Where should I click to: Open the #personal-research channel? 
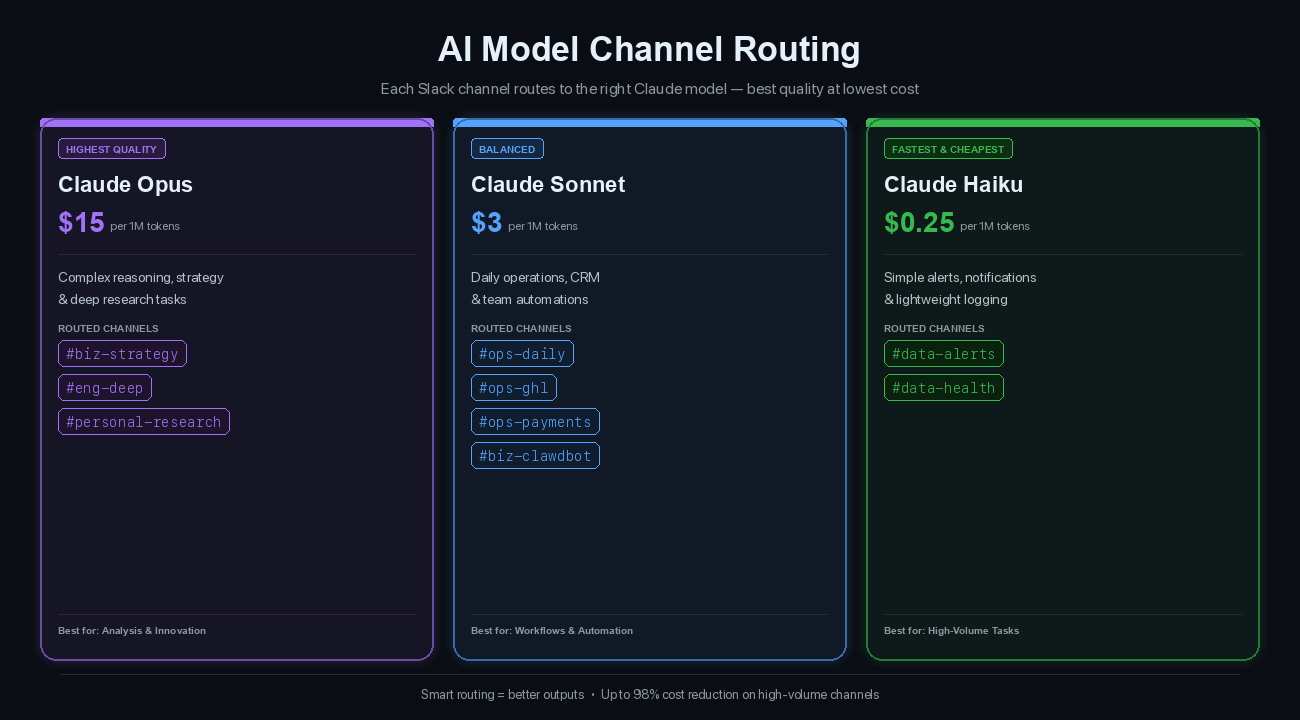pos(143,421)
